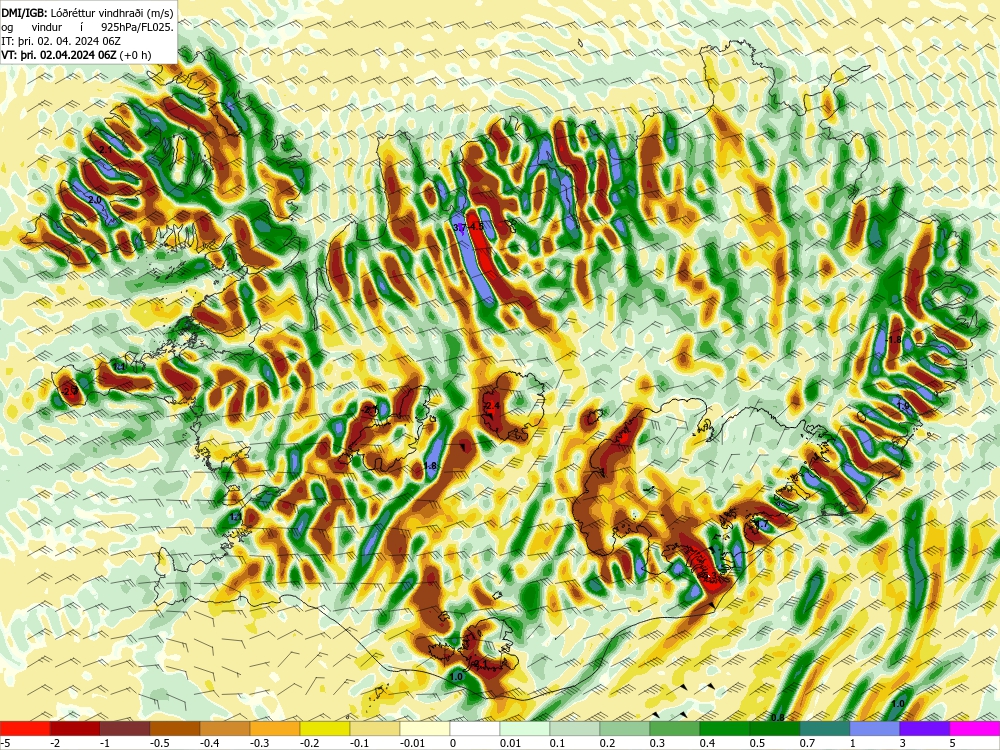Click the dark red swatch between -2 and -1

pos(75,728)
